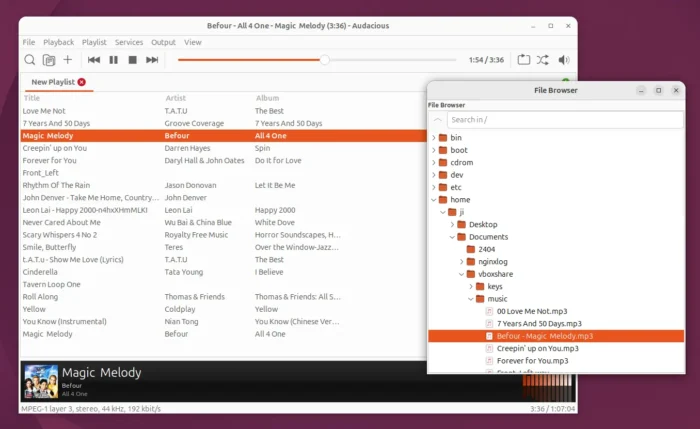Open the View menu
Viewport: 700px width, 429px height.
coord(193,42)
